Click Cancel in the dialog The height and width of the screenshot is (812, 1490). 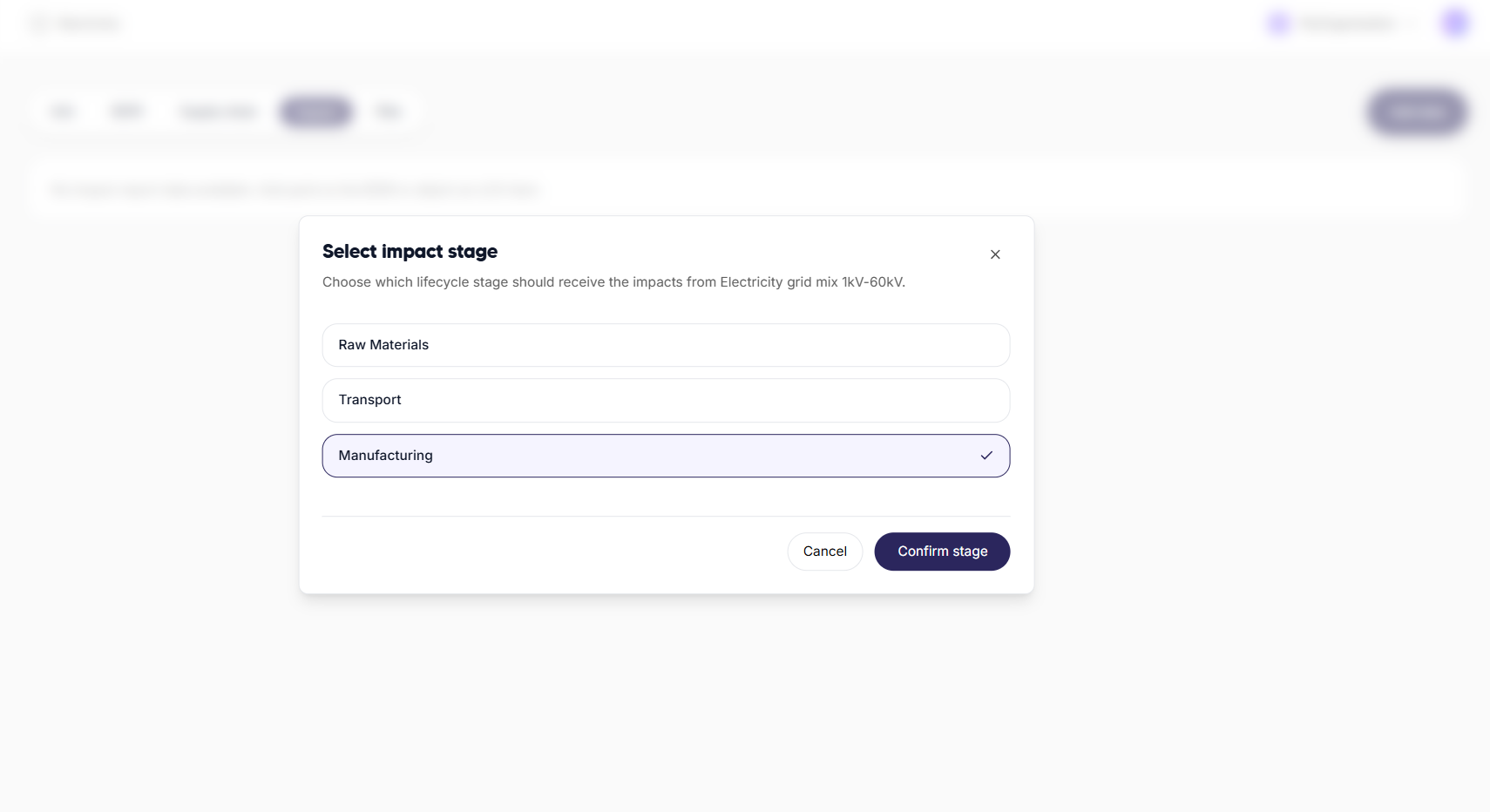(x=824, y=551)
